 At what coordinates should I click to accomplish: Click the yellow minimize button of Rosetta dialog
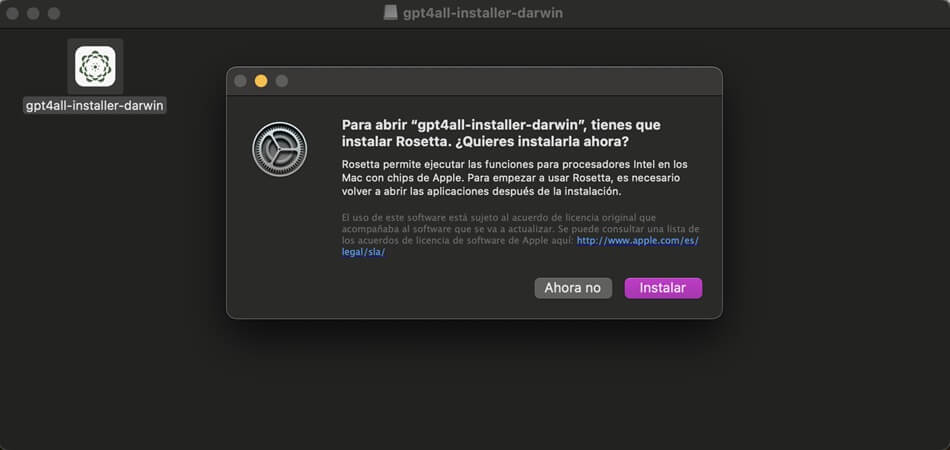[x=261, y=81]
